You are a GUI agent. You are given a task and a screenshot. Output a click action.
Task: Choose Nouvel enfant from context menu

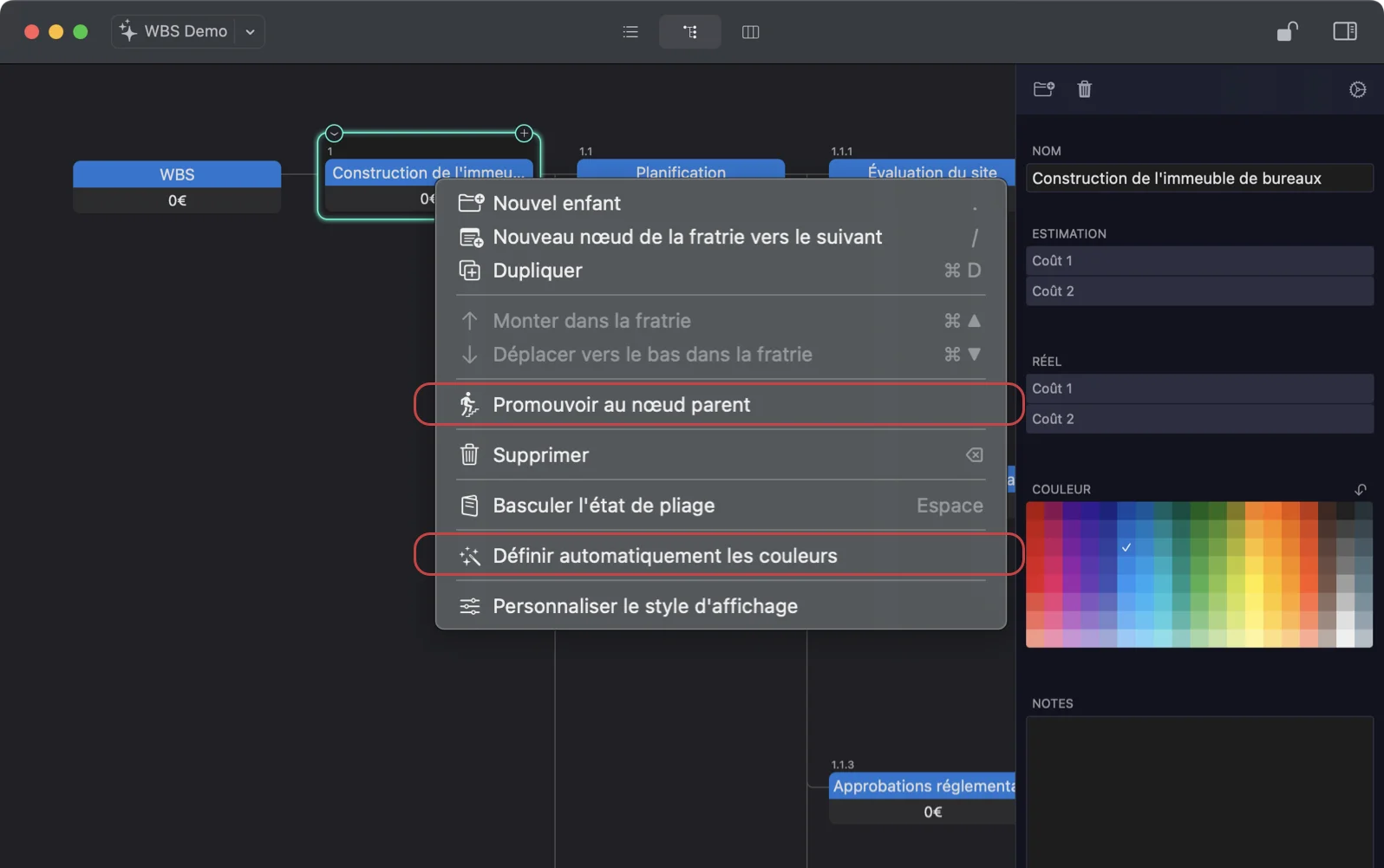click(x=557, y=203)
